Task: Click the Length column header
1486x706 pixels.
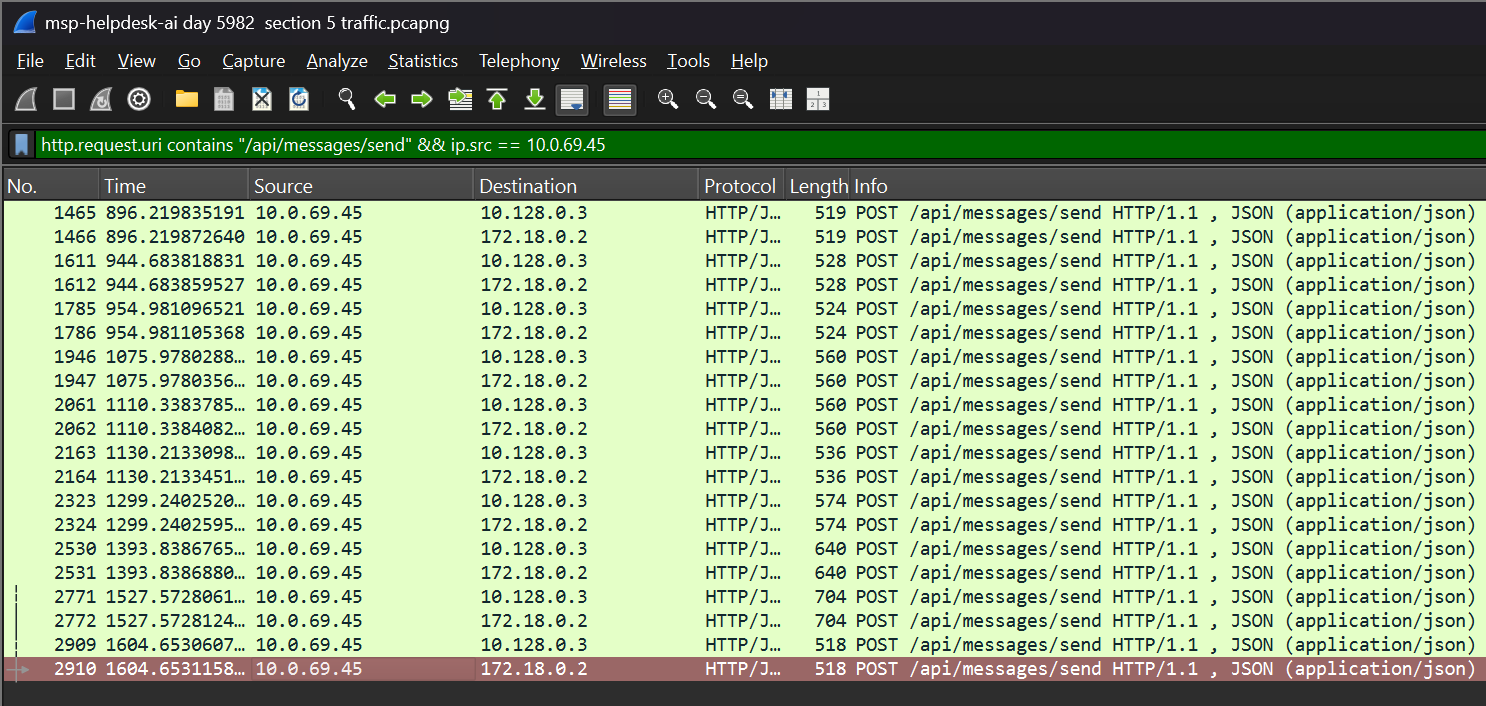Action: click(817, 186)
